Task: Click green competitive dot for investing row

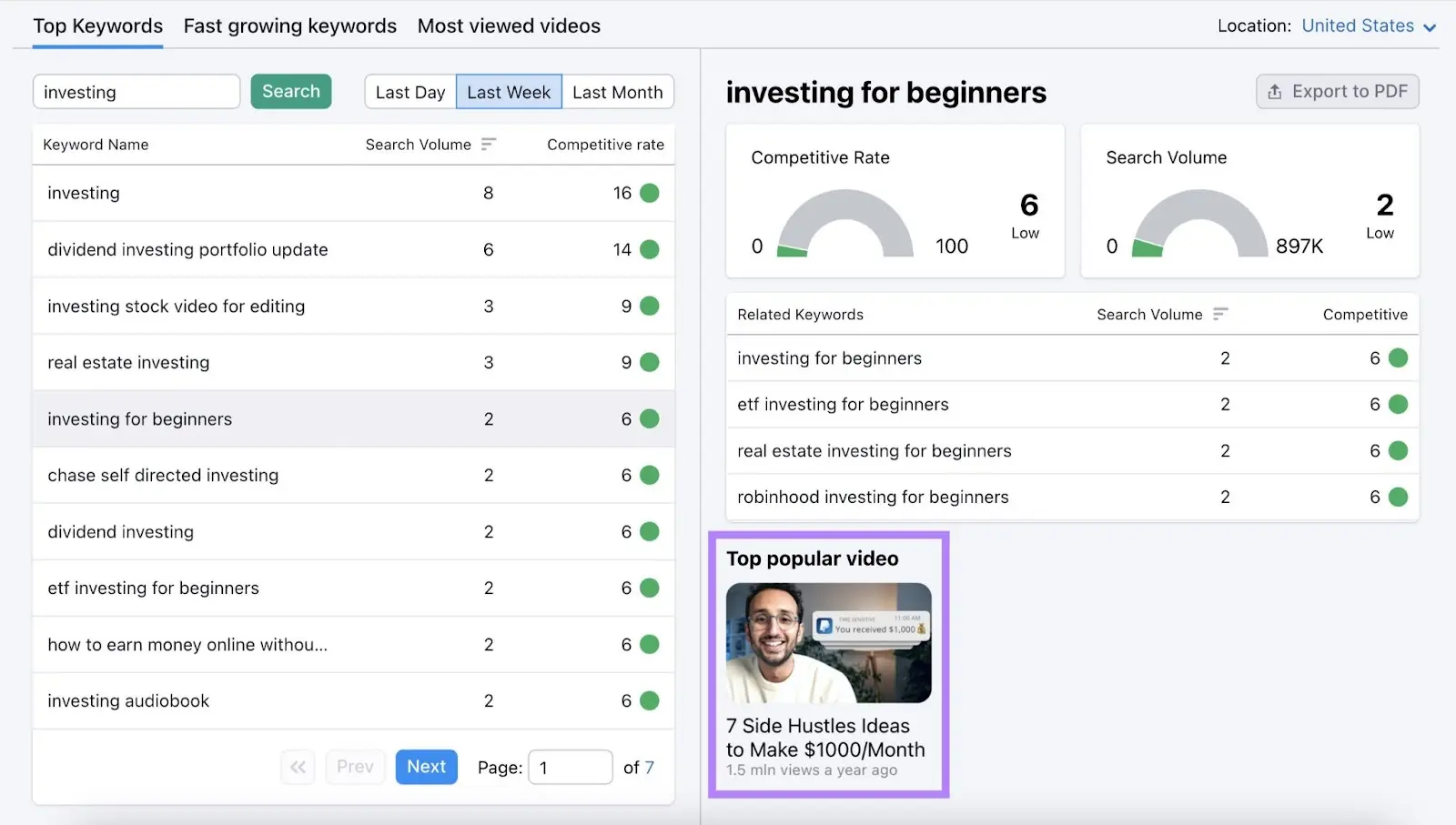Action: click(x=650, y=193)
